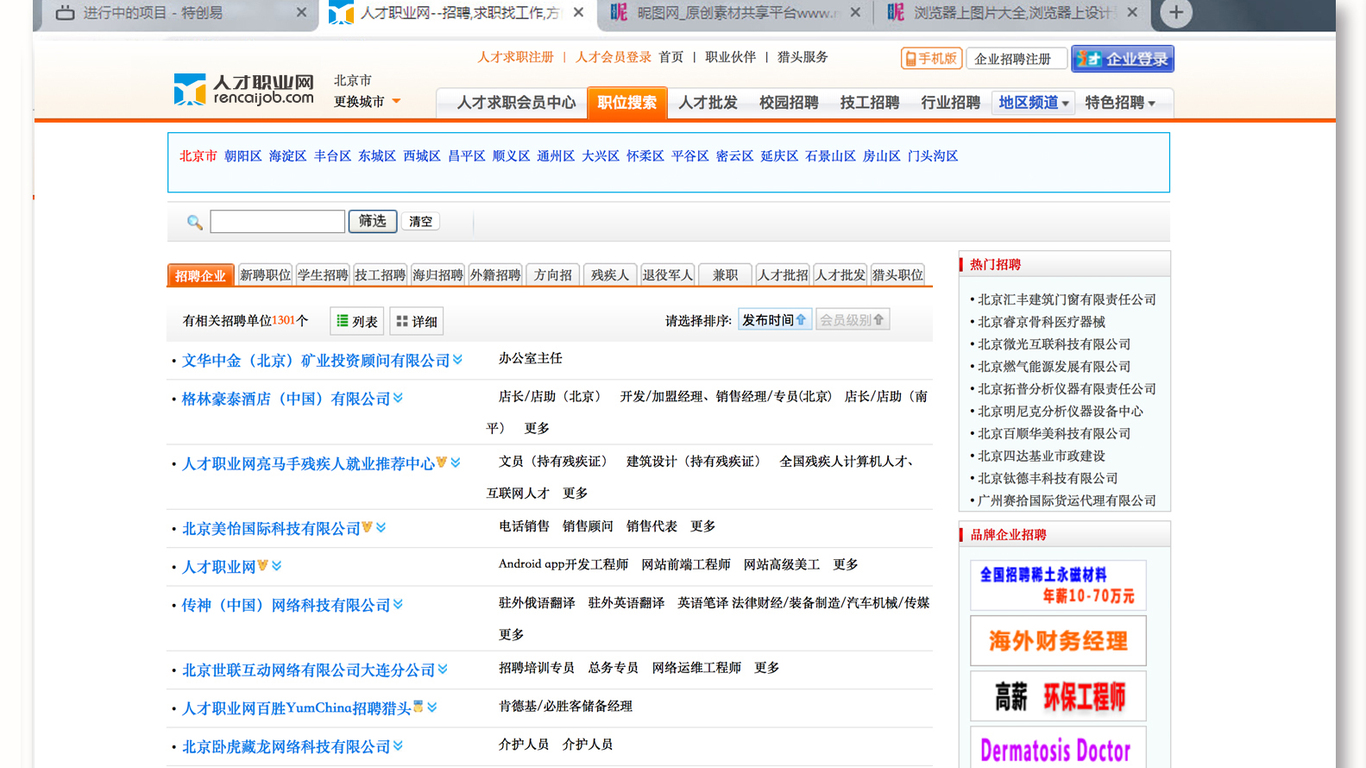
Task: Select the 招聘企业 tab
Action: [201, 275]
